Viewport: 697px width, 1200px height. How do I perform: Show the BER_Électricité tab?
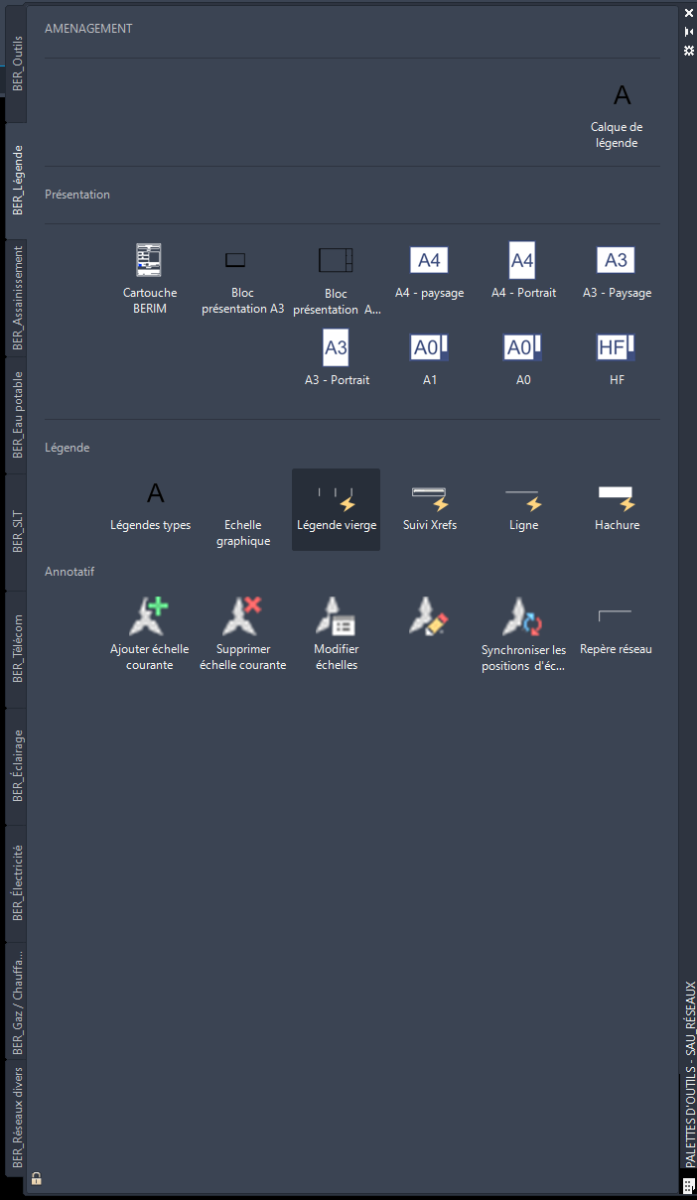click(x=17, y=883)
